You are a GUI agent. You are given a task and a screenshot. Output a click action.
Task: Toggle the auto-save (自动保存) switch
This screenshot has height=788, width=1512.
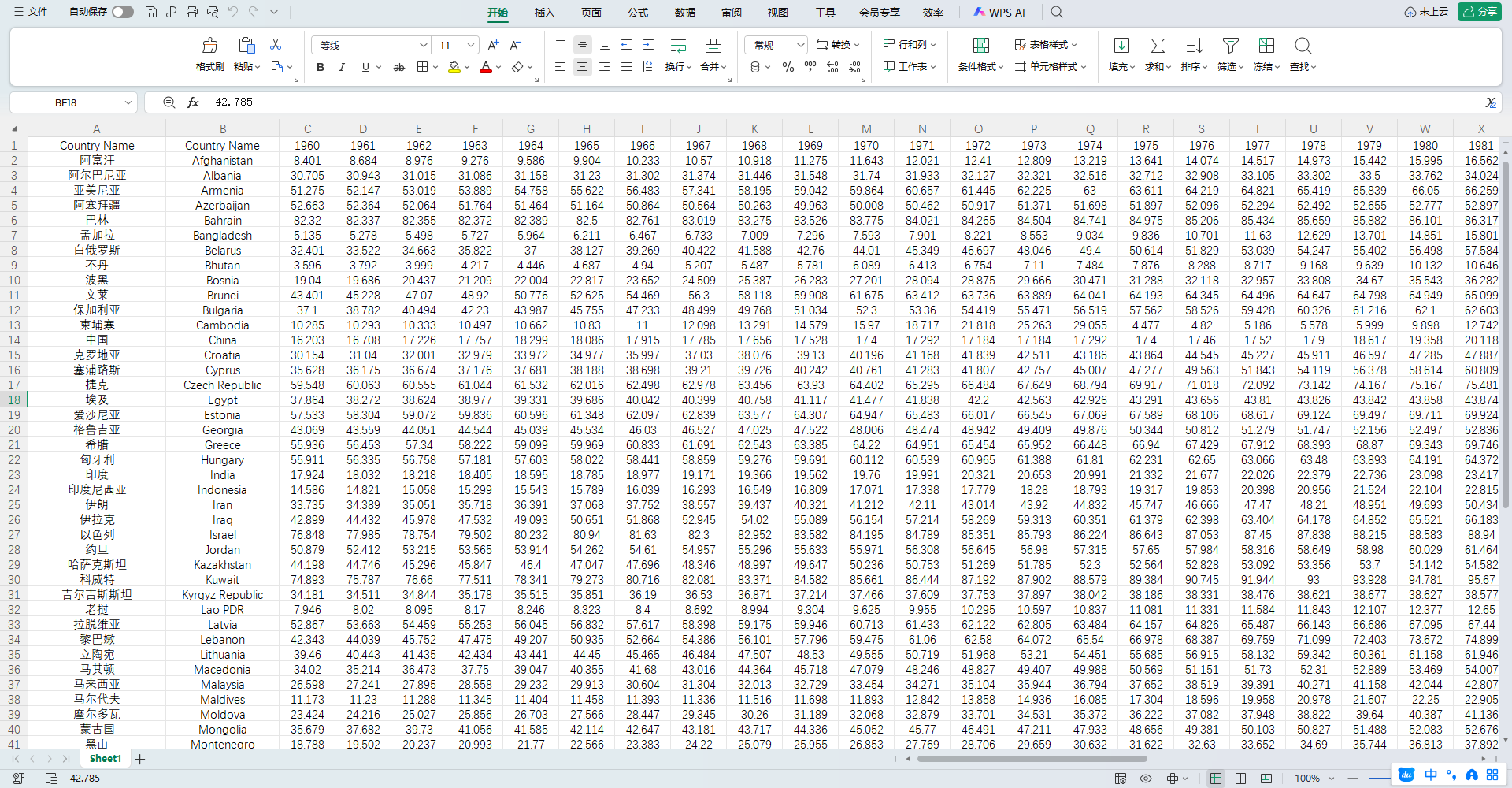click(123, 12)
